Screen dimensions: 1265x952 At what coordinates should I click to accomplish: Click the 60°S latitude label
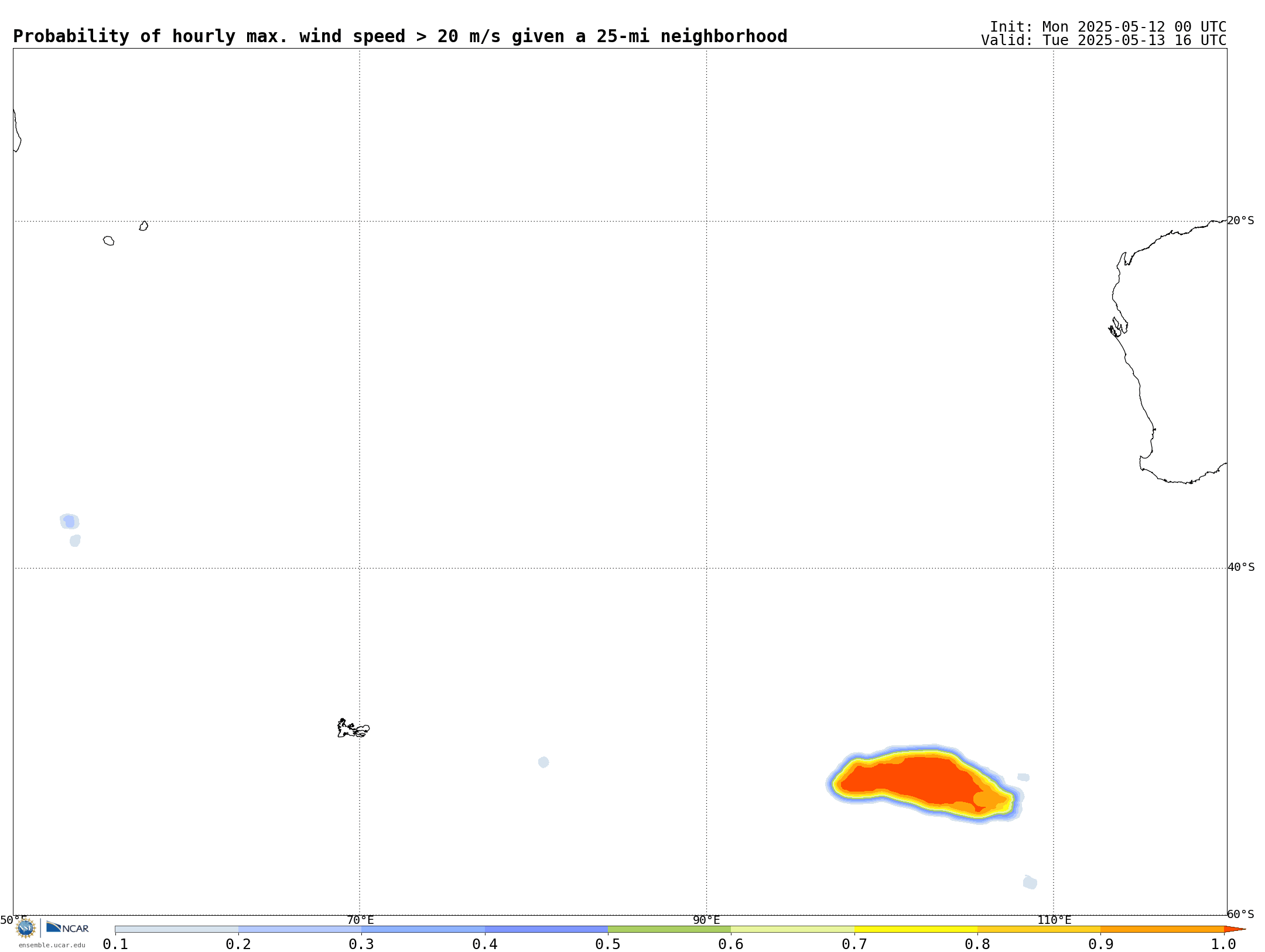point(1240,914)
